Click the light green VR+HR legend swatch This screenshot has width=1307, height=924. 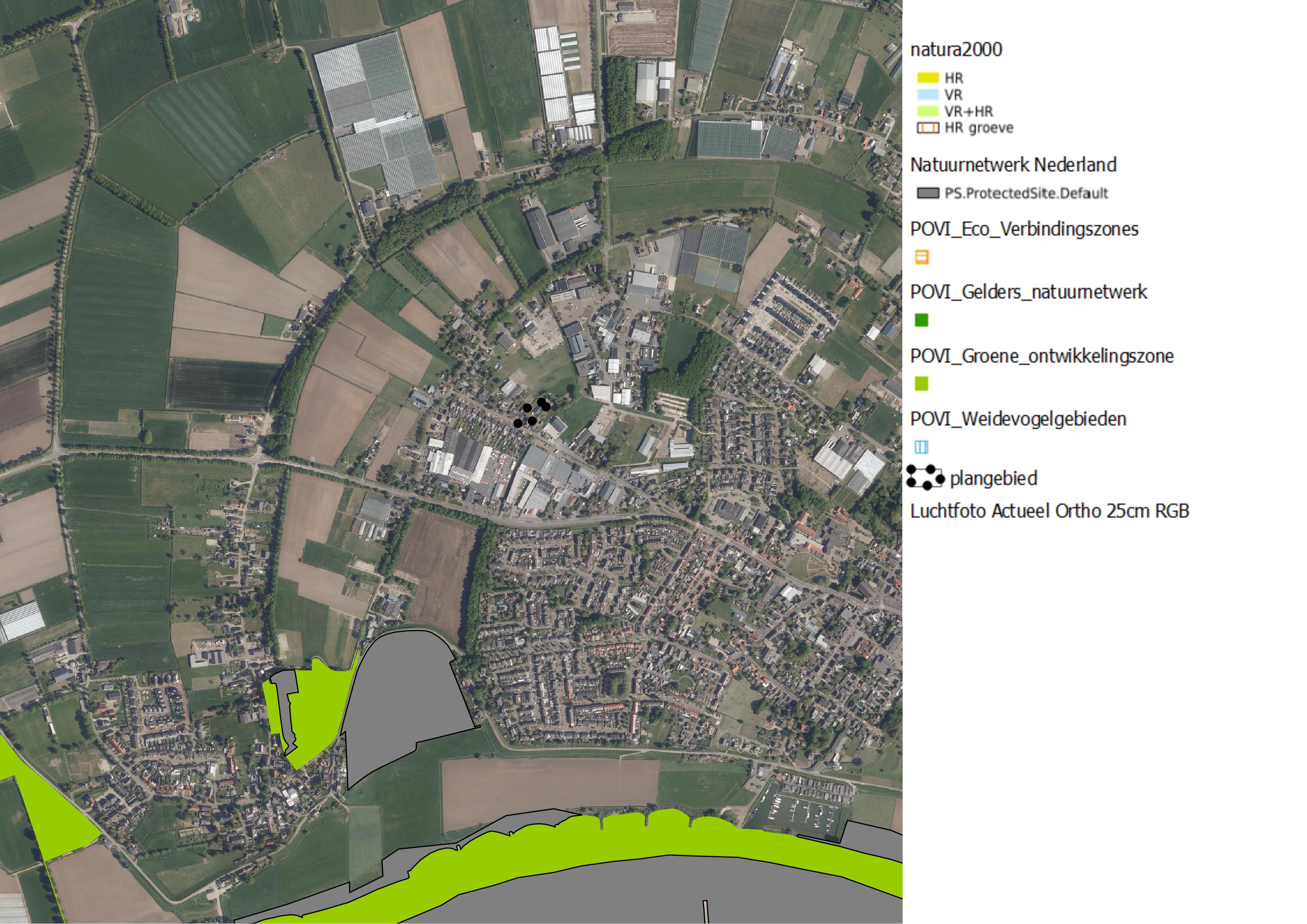tap(927, 110)
